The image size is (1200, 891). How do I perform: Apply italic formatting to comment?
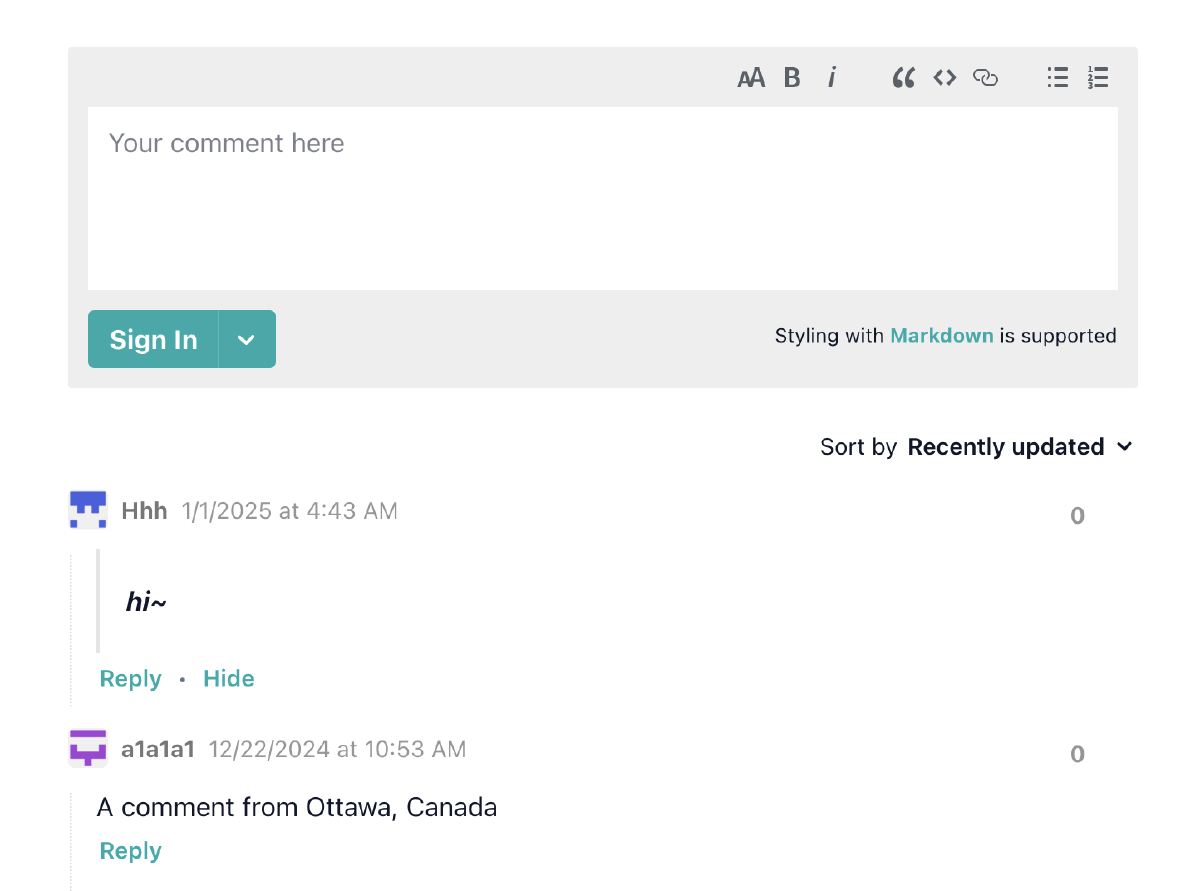pyautogui.click(x=832, y=78)
